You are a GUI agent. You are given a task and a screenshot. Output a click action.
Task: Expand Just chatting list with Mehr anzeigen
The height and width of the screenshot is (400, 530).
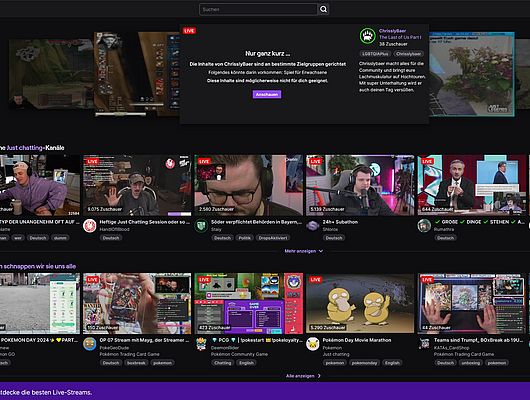point(304,251)
